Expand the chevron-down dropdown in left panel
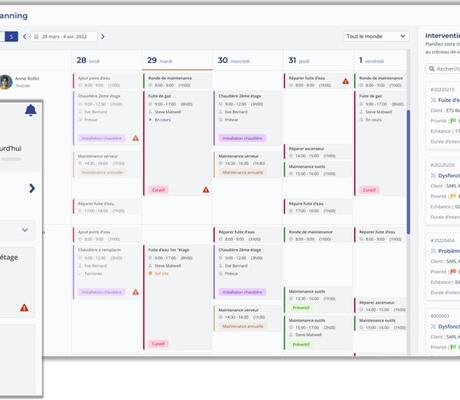Image resolution: width=460 pixels, height=400 pixels. [x=25, y=230]
